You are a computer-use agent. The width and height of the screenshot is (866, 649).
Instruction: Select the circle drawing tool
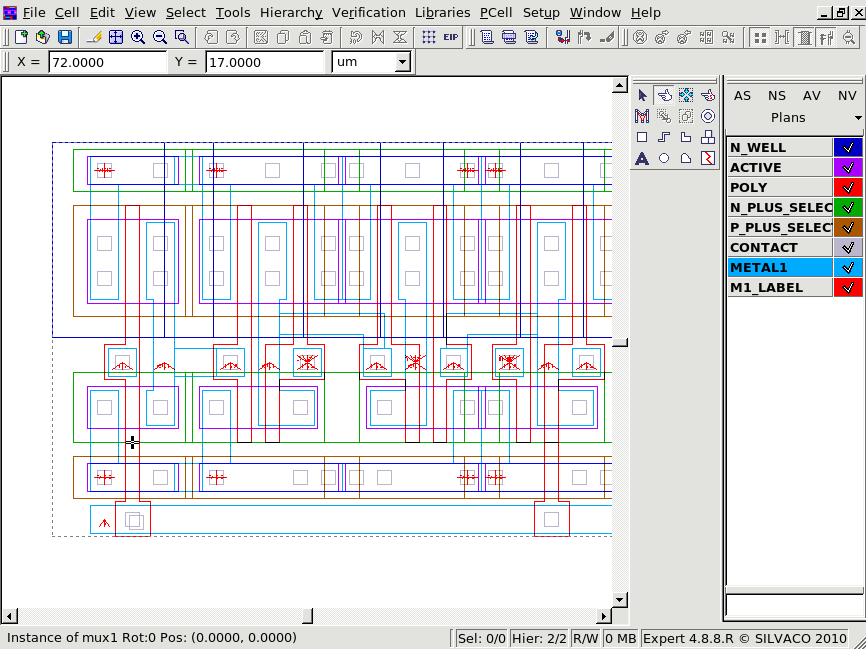664,158
